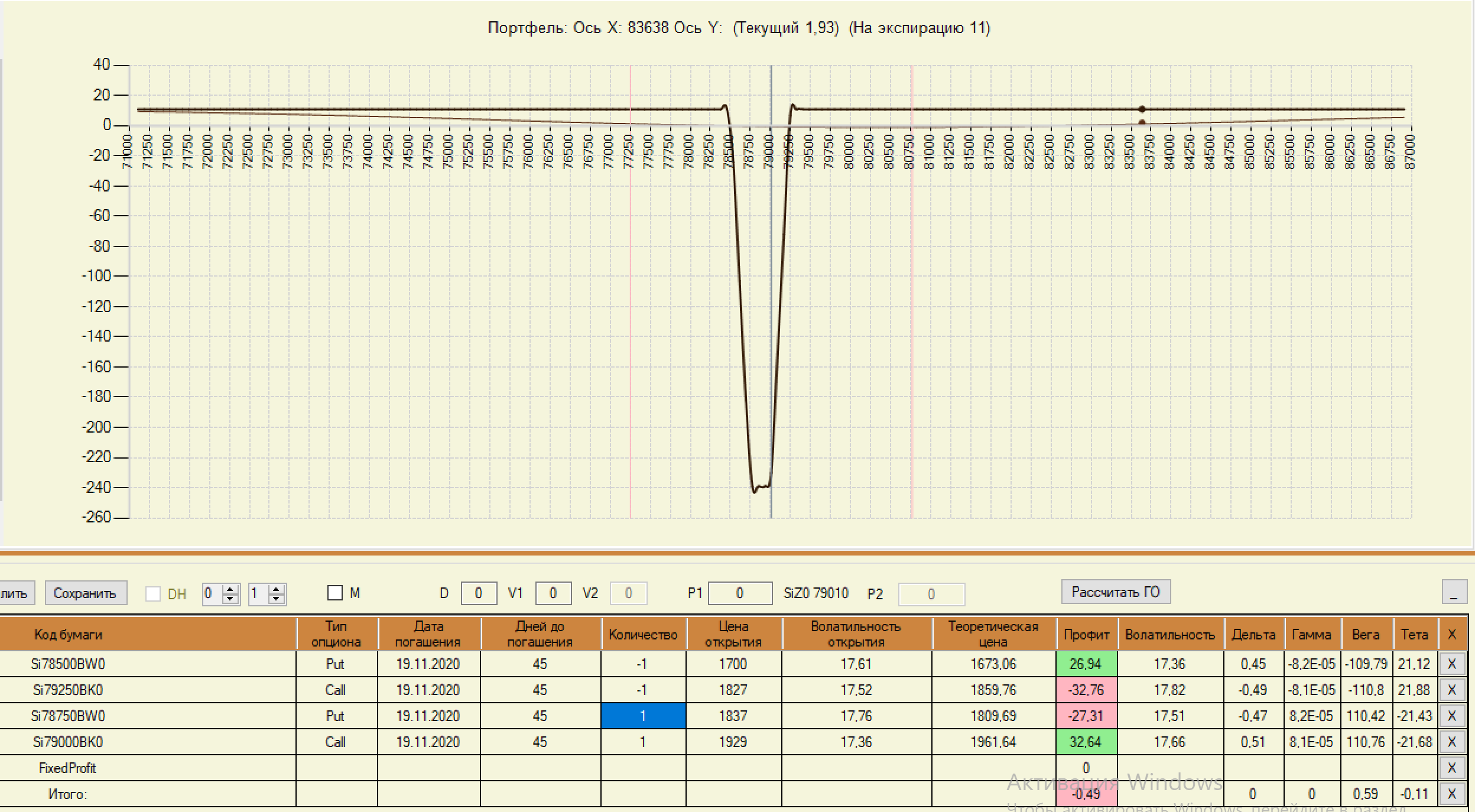Screen dimensions: 1475x812
Task: Delete Si79000BK0 Call row via X button
Action: click(x=1451, y=742)
